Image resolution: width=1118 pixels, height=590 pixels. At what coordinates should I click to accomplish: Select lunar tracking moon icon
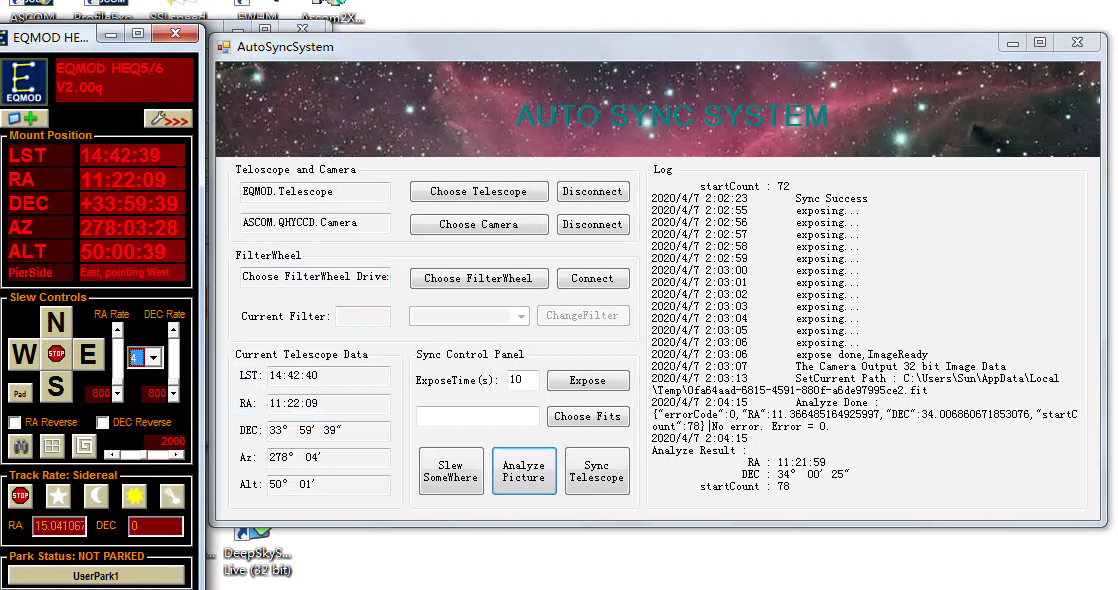pos(96,495)
